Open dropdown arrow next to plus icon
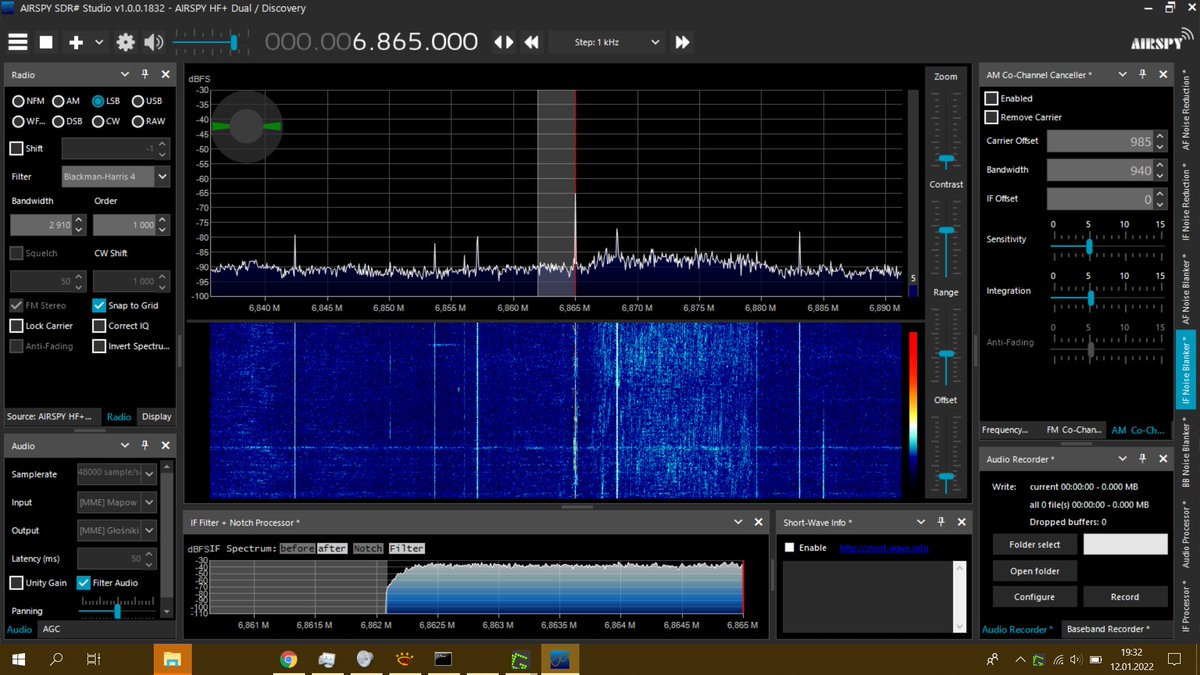Image resolution: width=1200 pixels, height=675 pixels. click(99, 42)
